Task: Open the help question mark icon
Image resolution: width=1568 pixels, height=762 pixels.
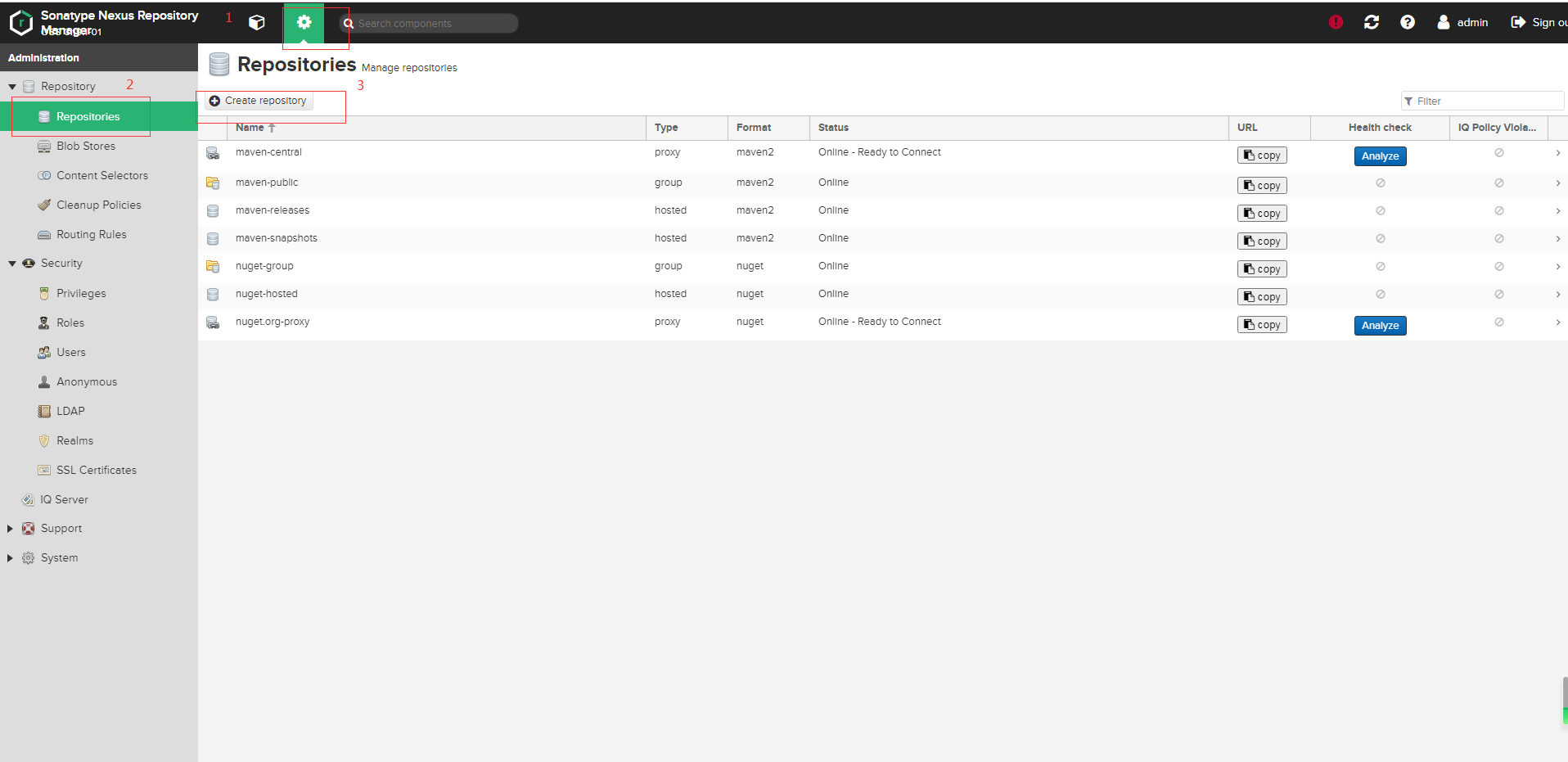Action: 1408,22
